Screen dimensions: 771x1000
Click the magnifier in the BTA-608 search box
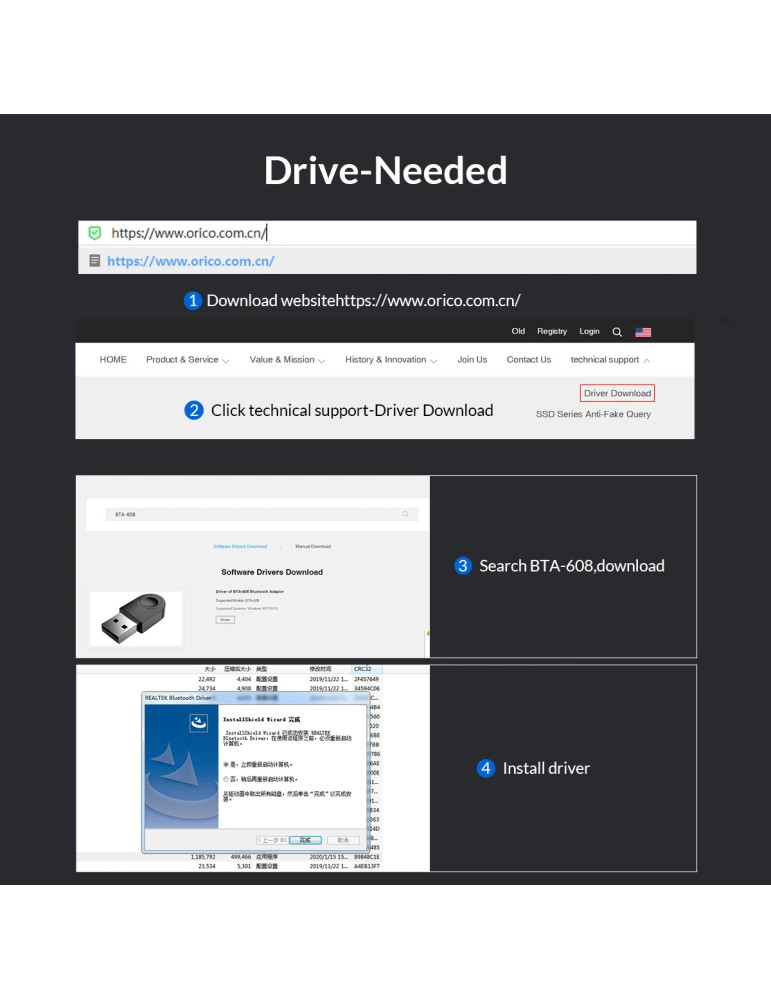405,514
